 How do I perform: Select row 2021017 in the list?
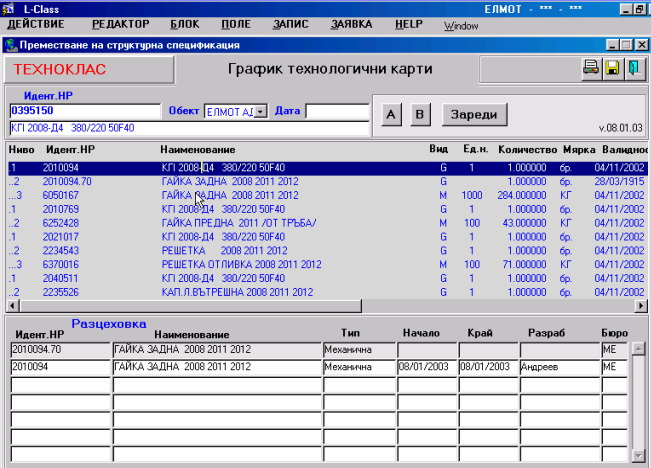click(327, 237)
